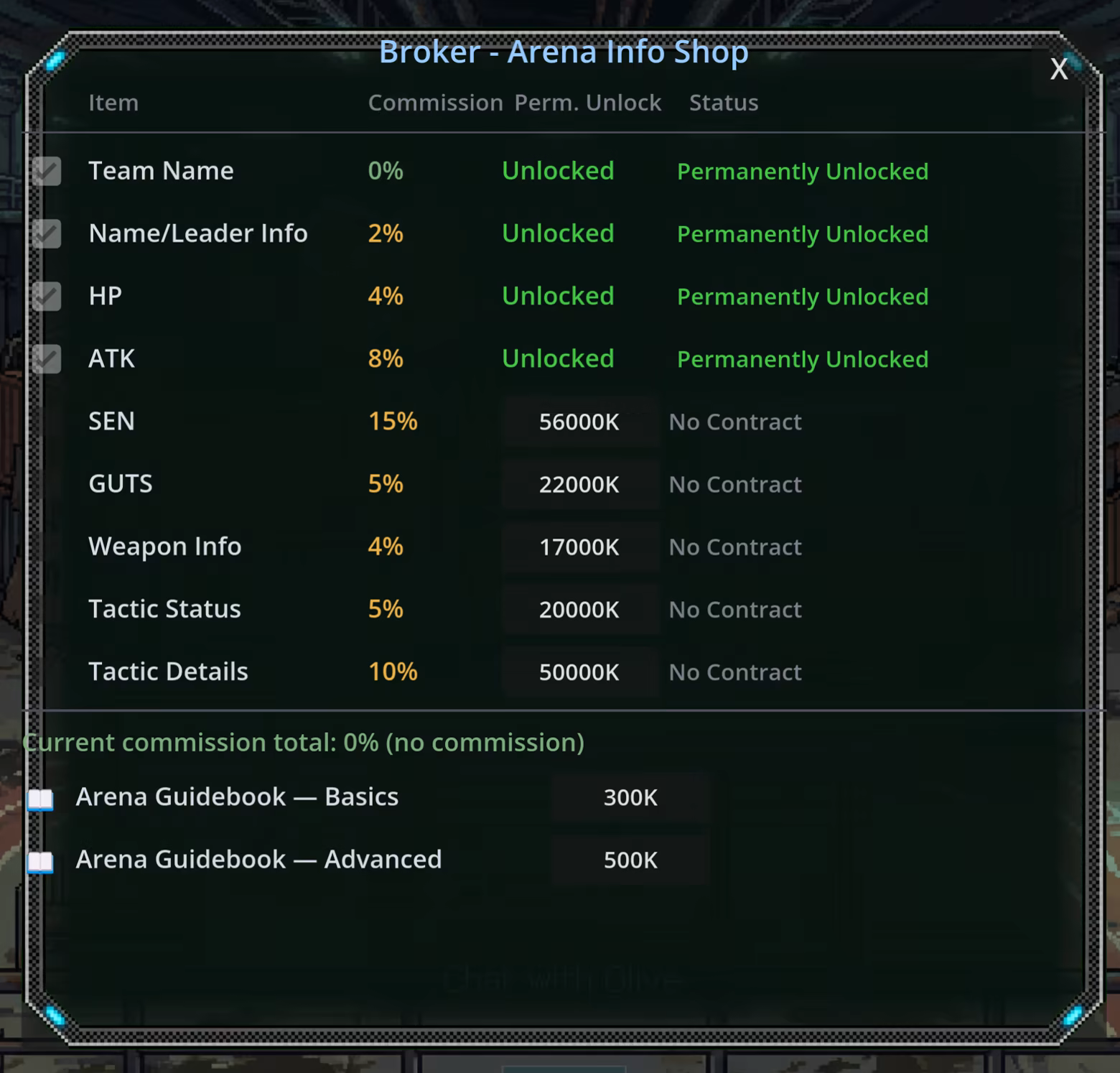Buy Arena Guidebook Advanced for 500K
Viewport: 1120px width, 1073px height.
630,860
